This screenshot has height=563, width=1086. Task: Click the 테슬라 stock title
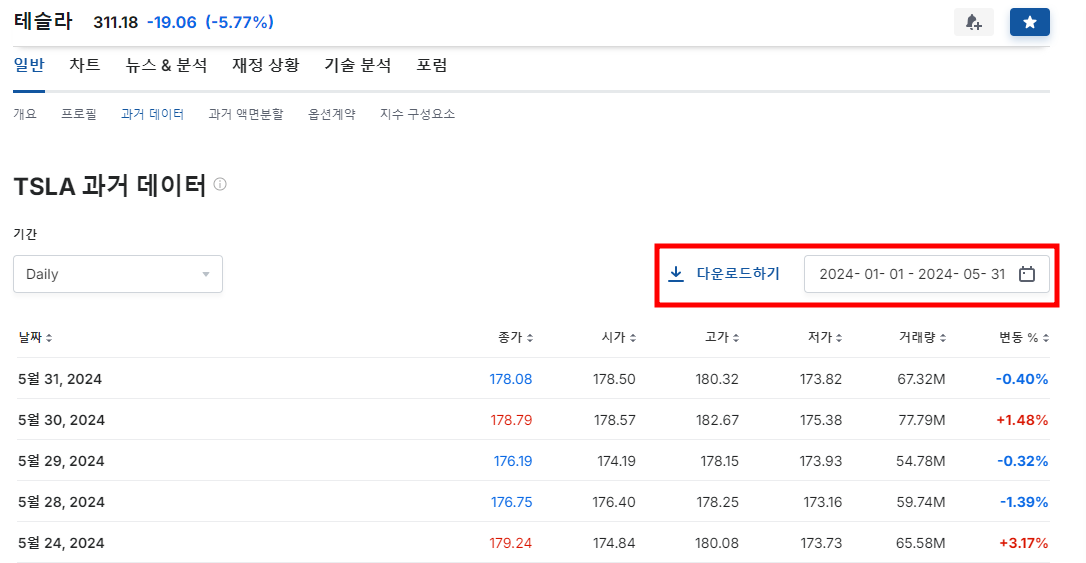[43, 21]
